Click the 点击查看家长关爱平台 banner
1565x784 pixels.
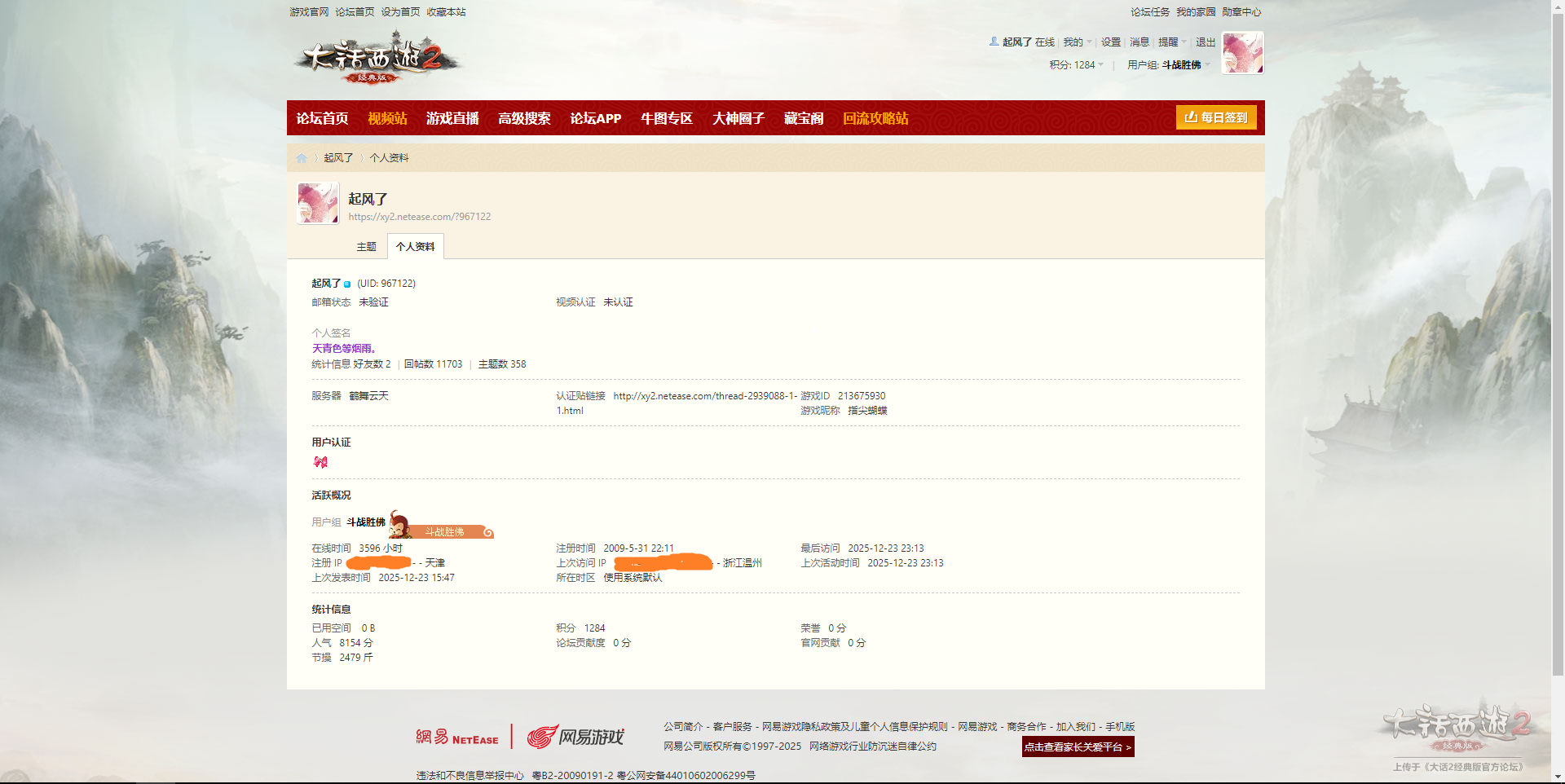(1078, 747)
